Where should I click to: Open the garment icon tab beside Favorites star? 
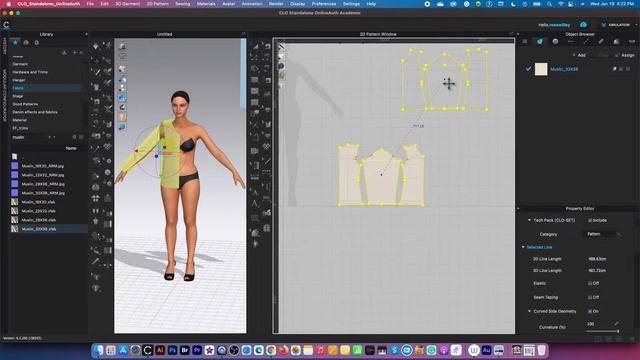click(26, 42)
